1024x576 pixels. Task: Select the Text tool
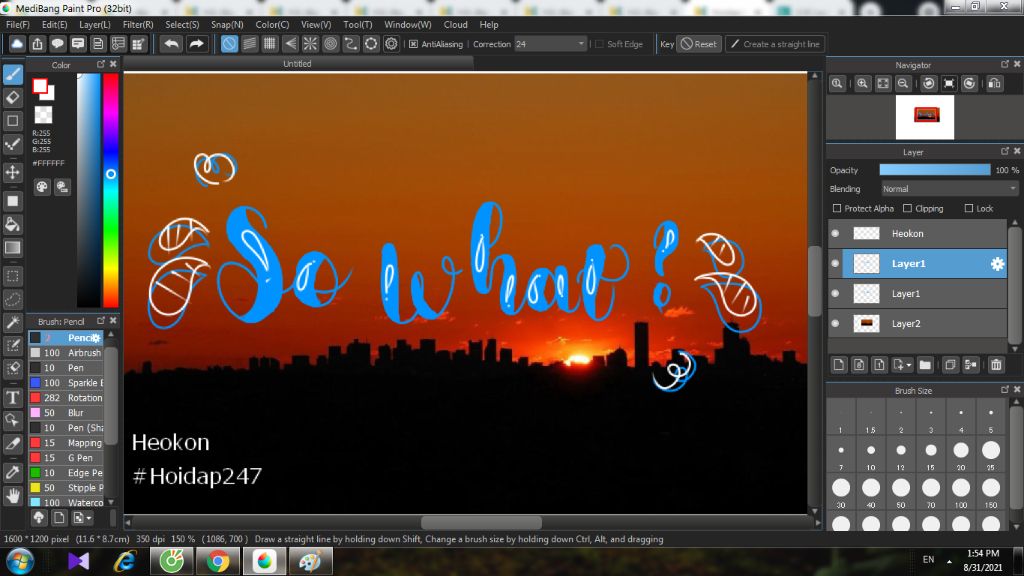(x=13, y=398)
